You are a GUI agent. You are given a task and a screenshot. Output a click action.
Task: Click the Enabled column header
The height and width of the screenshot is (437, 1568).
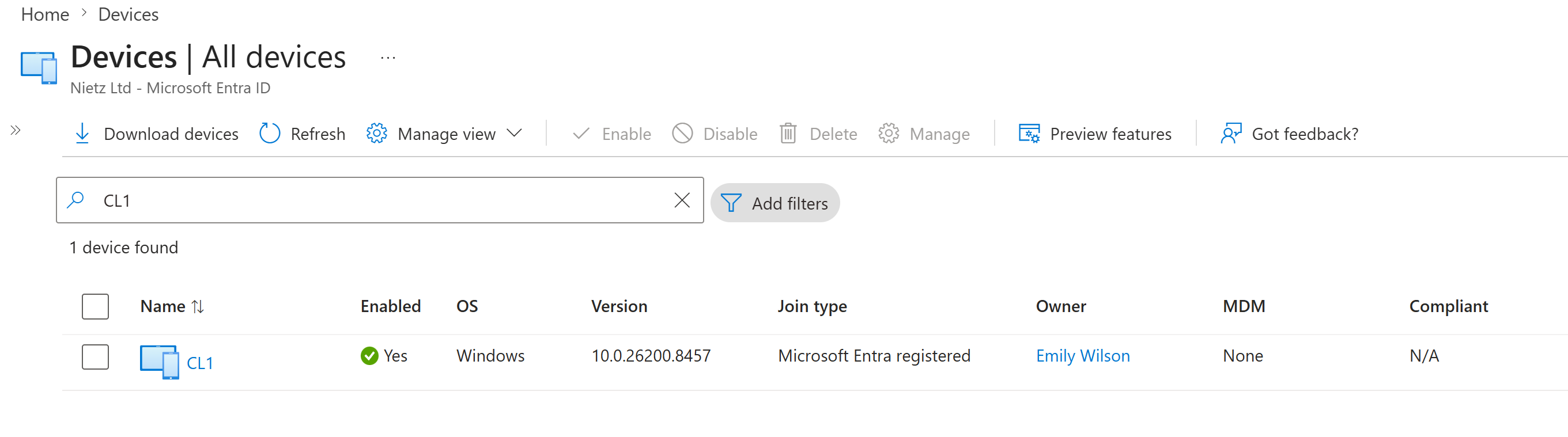[x=390, y=306]
